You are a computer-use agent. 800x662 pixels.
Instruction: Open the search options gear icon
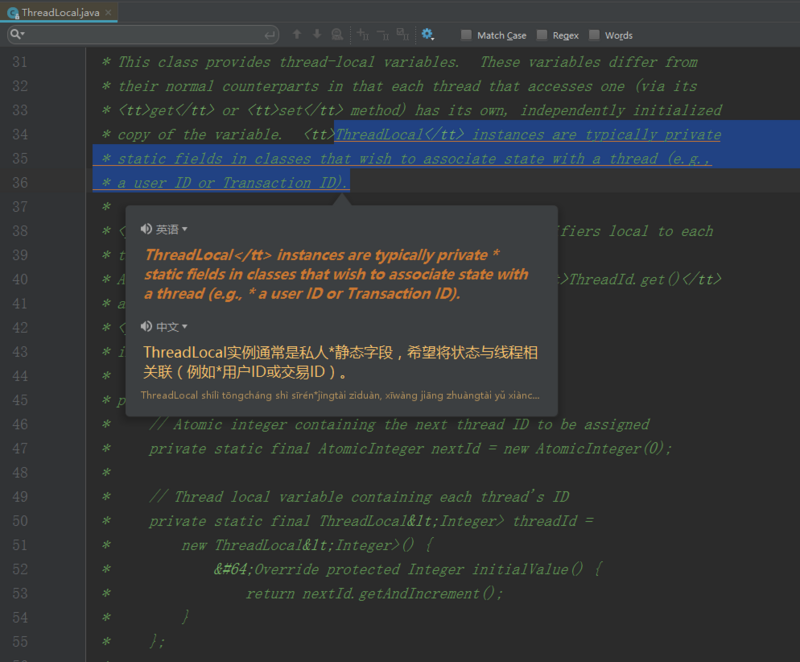pos(427,34)
